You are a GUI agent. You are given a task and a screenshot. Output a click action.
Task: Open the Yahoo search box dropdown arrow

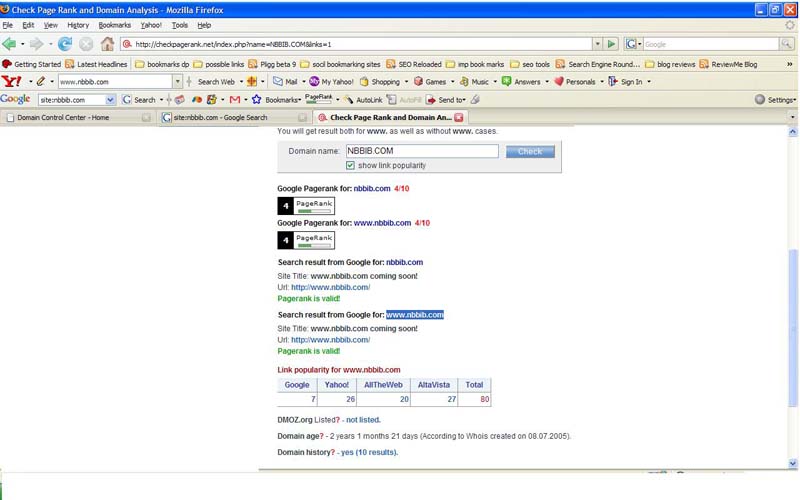pyautogui.click(x=178, y=82)
